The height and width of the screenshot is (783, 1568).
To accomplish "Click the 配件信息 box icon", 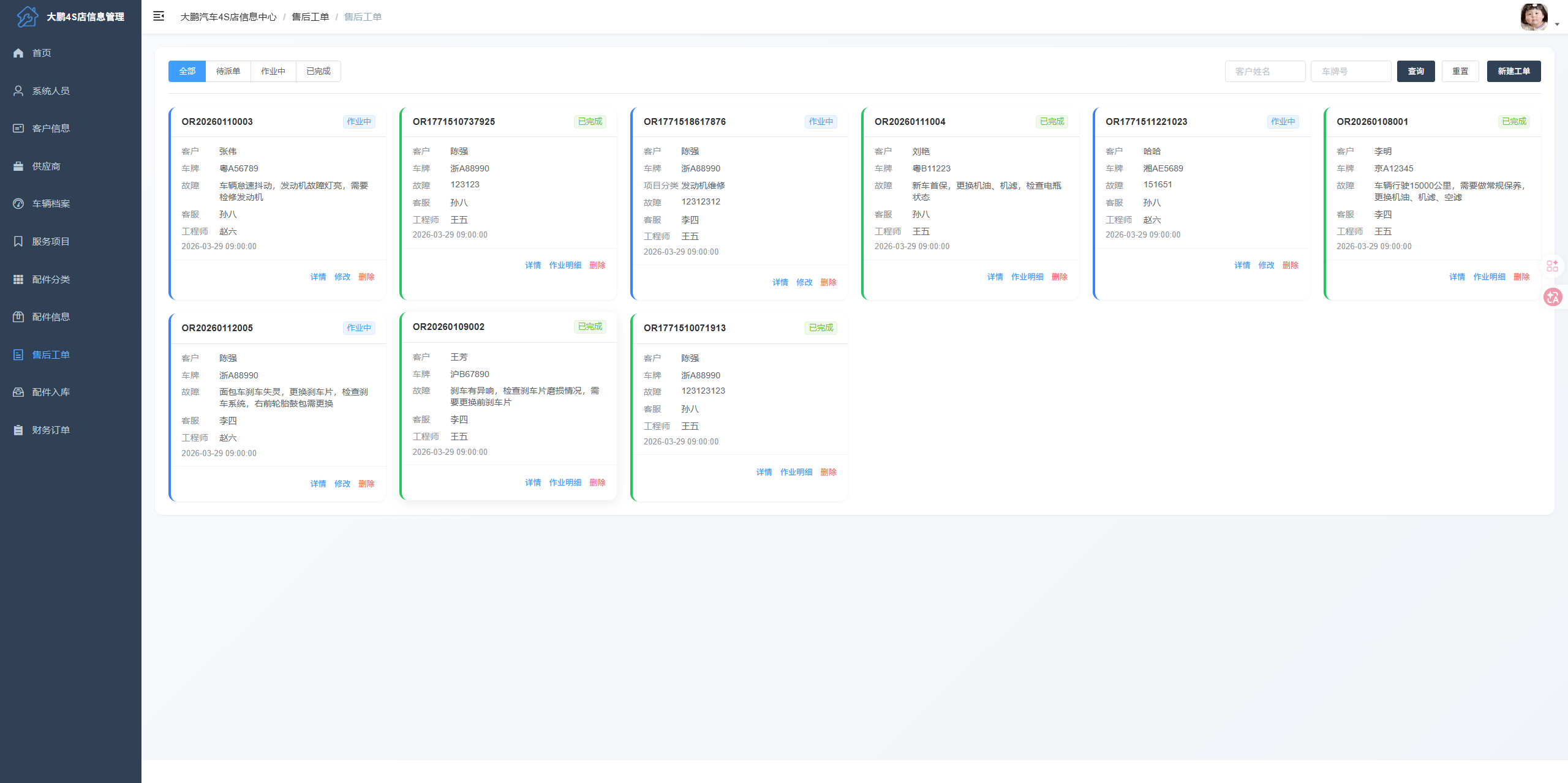I will tap(18, 317).
